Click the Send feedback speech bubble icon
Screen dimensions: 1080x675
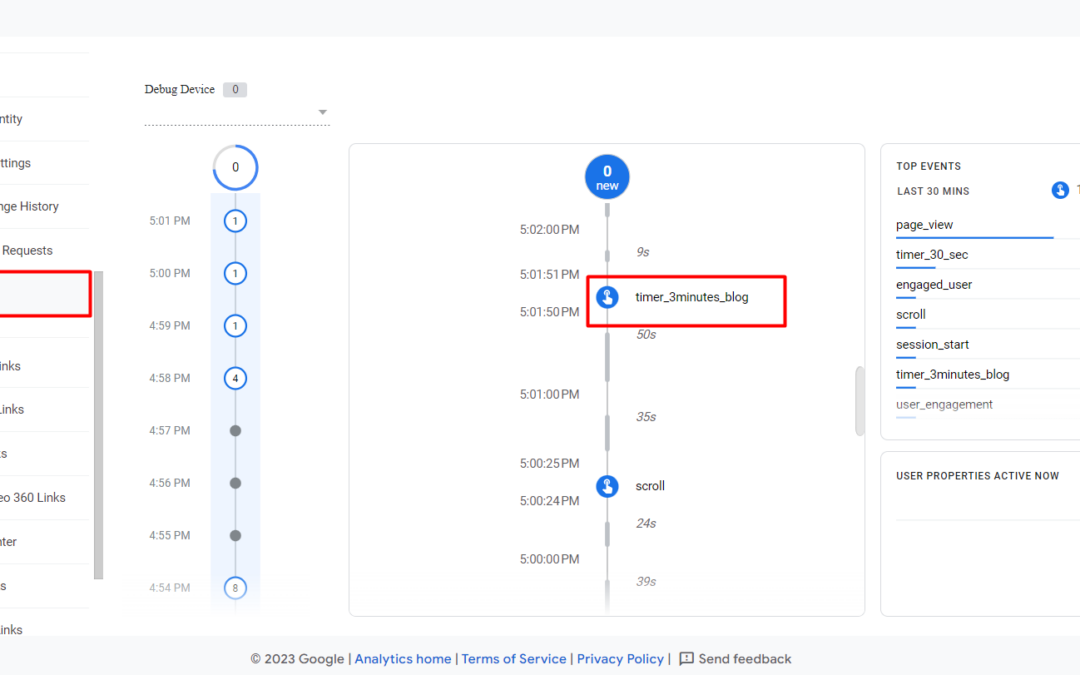pyautogui.click(x=686, y=659)
